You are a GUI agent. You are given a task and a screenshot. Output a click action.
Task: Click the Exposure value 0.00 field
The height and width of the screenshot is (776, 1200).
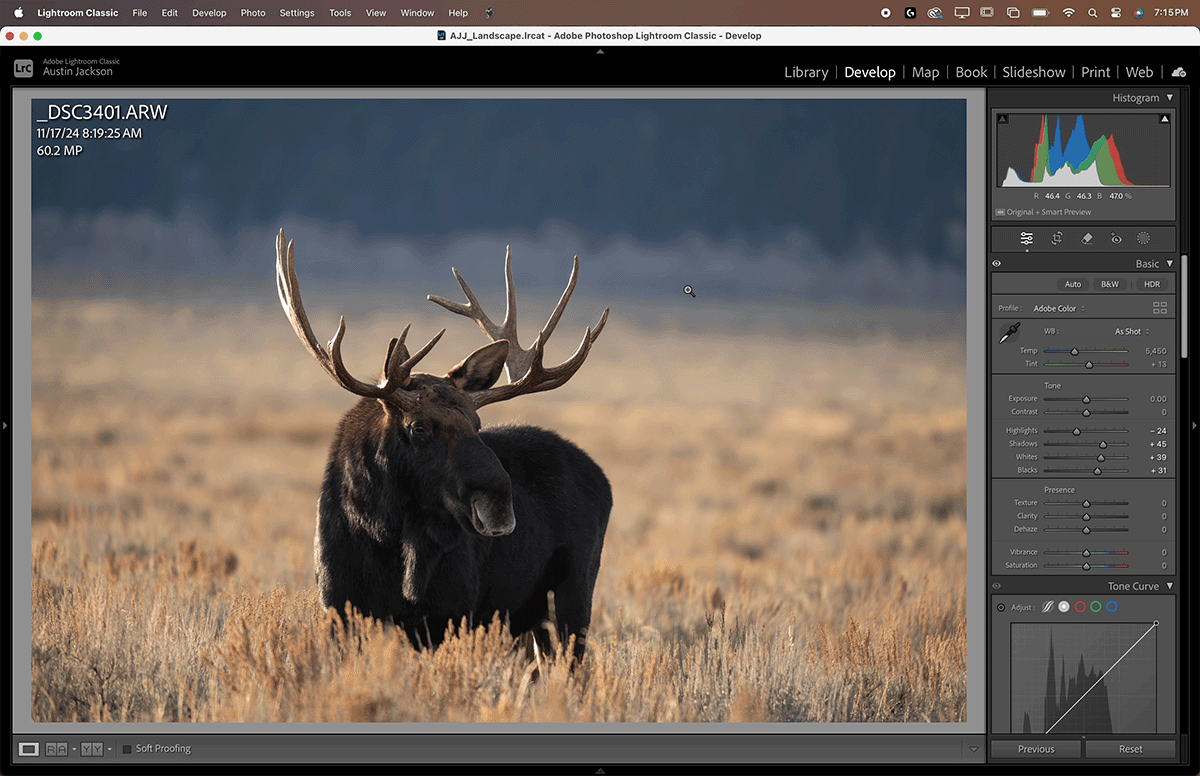coord(1157,399)
